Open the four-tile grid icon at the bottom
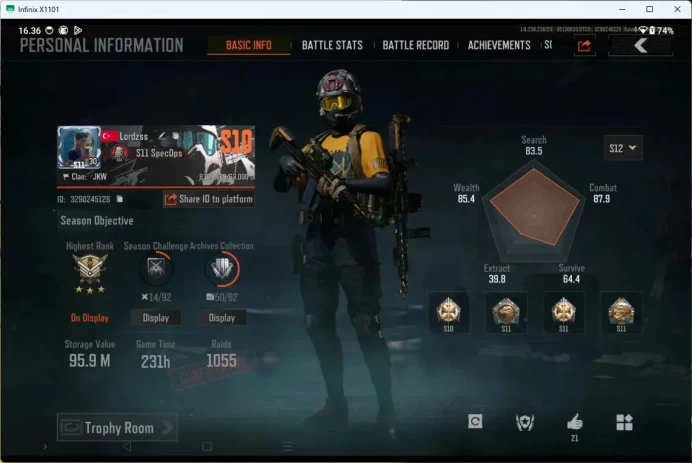The height and width of the screenshot is (463, 692). [624, 422]
